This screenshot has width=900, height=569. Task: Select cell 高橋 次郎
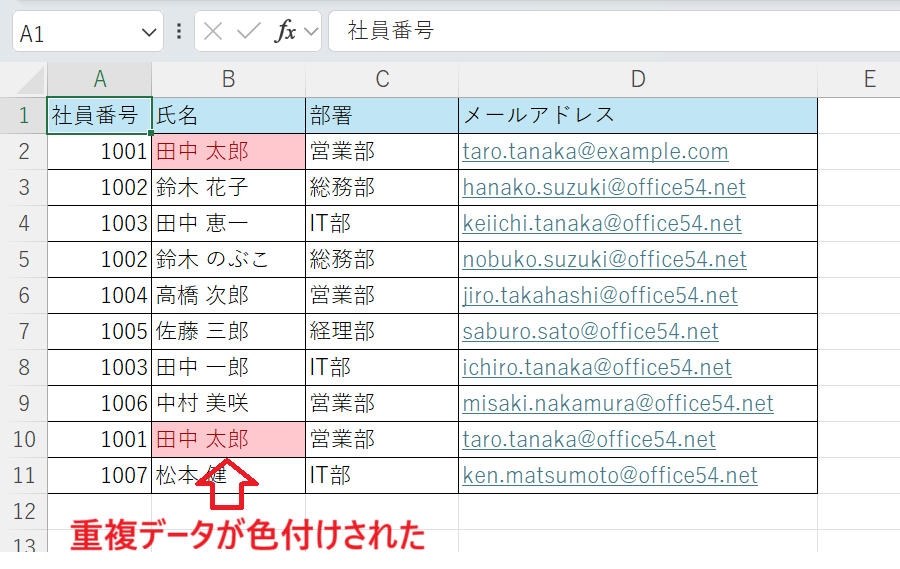228,295
